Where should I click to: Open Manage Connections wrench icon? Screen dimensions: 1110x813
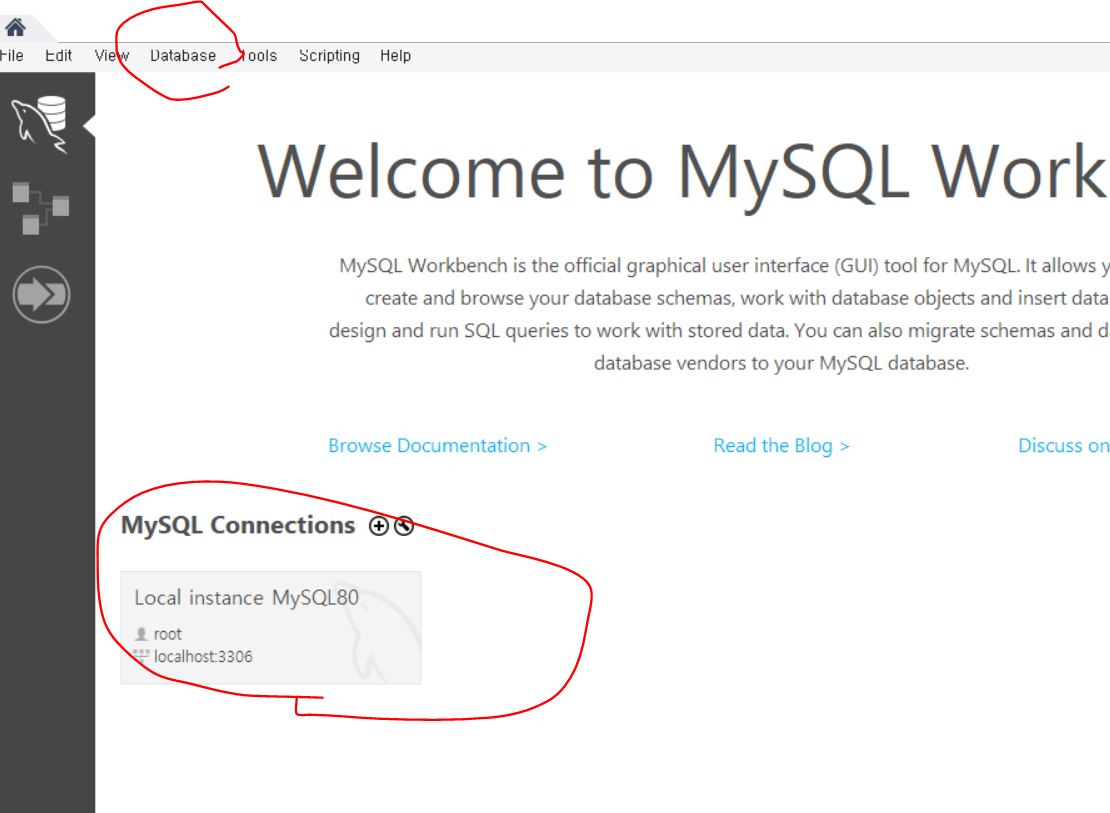tap(404, 525)
